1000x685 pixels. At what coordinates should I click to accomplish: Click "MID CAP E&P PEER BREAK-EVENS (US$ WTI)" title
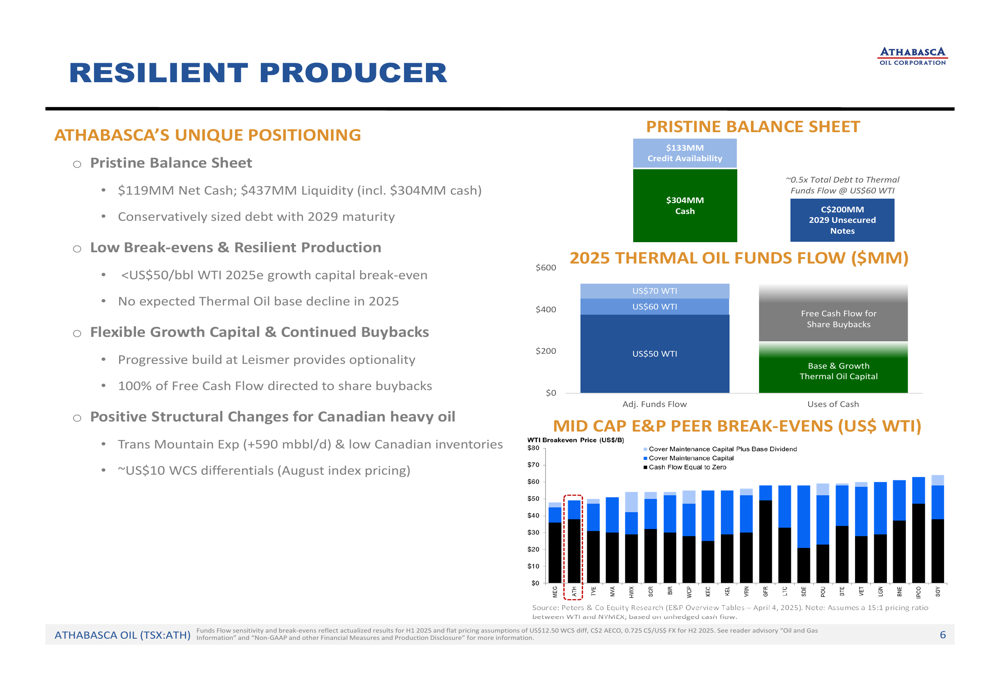[737, 426]
